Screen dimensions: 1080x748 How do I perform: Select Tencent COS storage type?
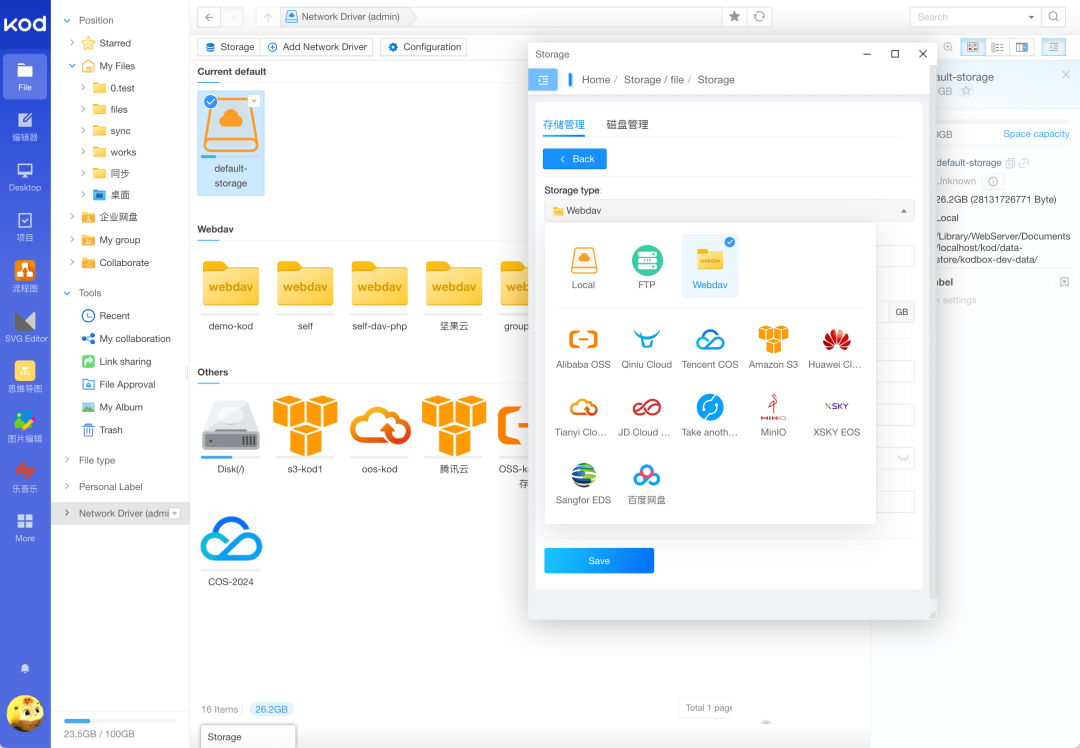pyautogui.click(x=710, y=341)
